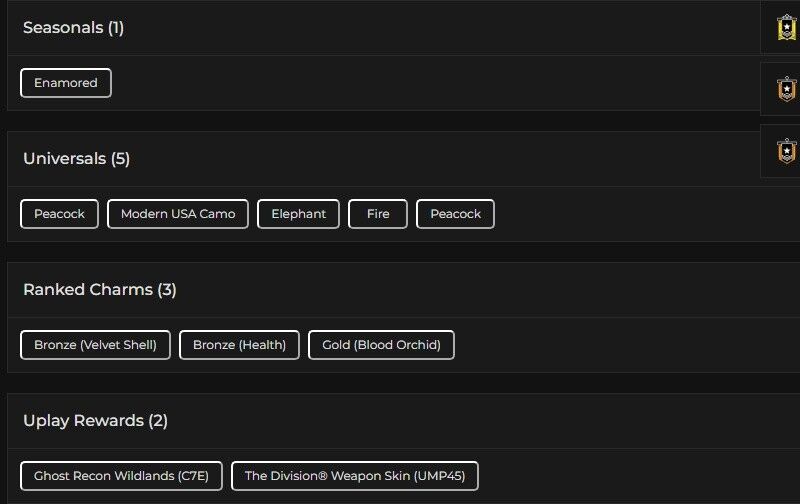The height and width of the screenshot is (504, 800).
Task: Click the Ghost Recon Wildlands (C7E) tag
Action: click(x=121, y=476)
